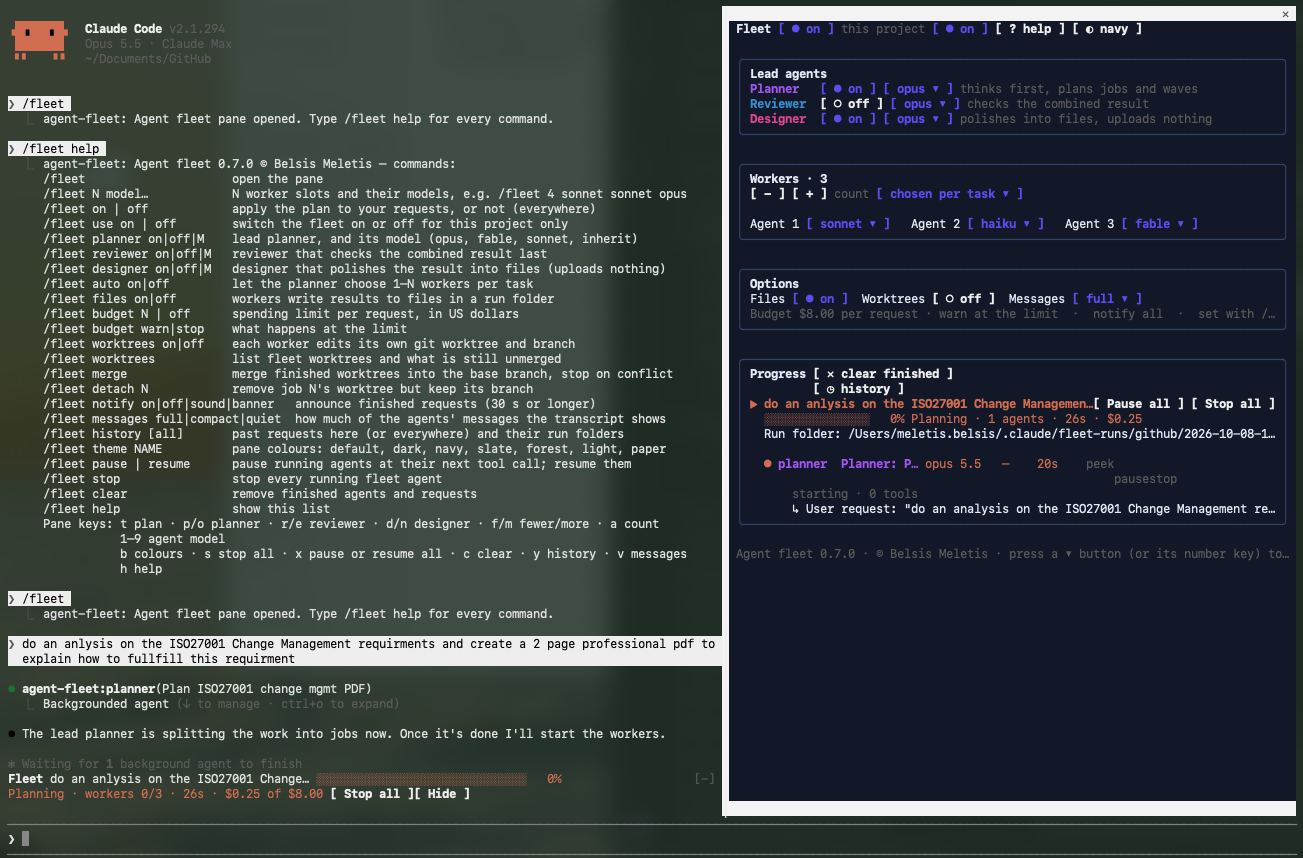Toggle the main Fleet on/off switch
The width and height of the screenshot is (1303, 858).
805,29
